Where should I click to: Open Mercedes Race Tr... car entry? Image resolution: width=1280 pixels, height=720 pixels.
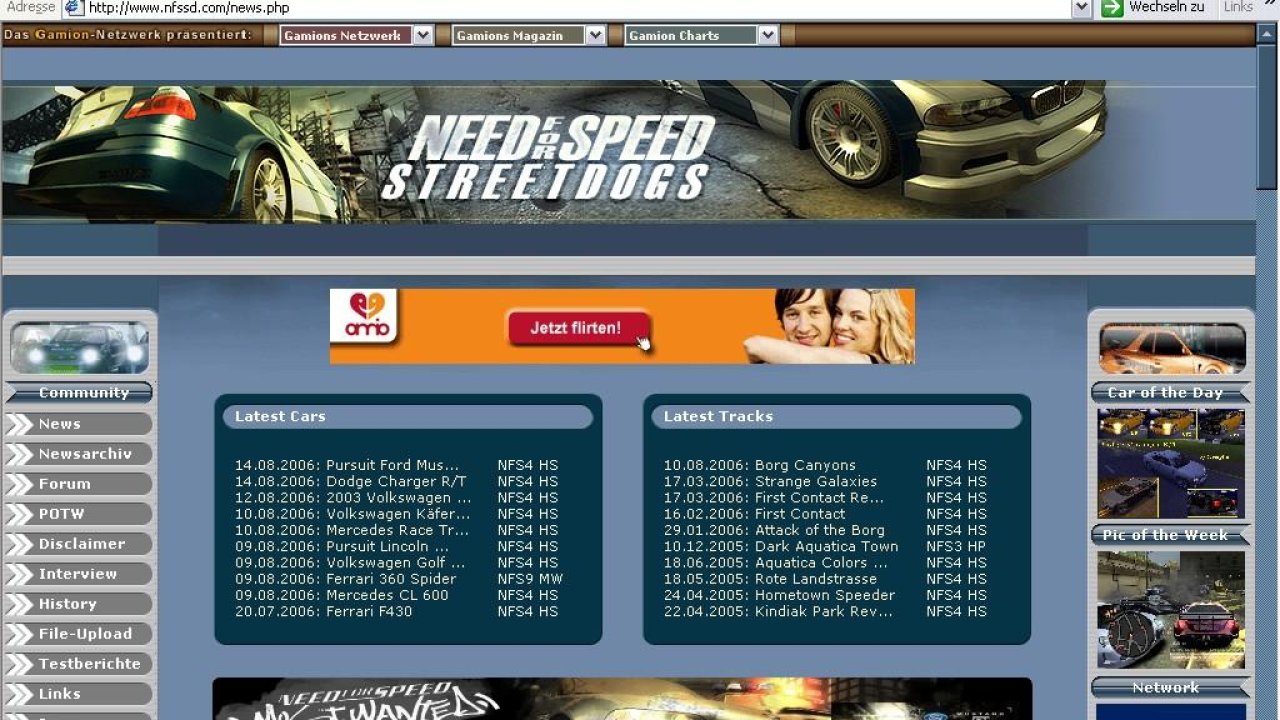click(398, 530)
